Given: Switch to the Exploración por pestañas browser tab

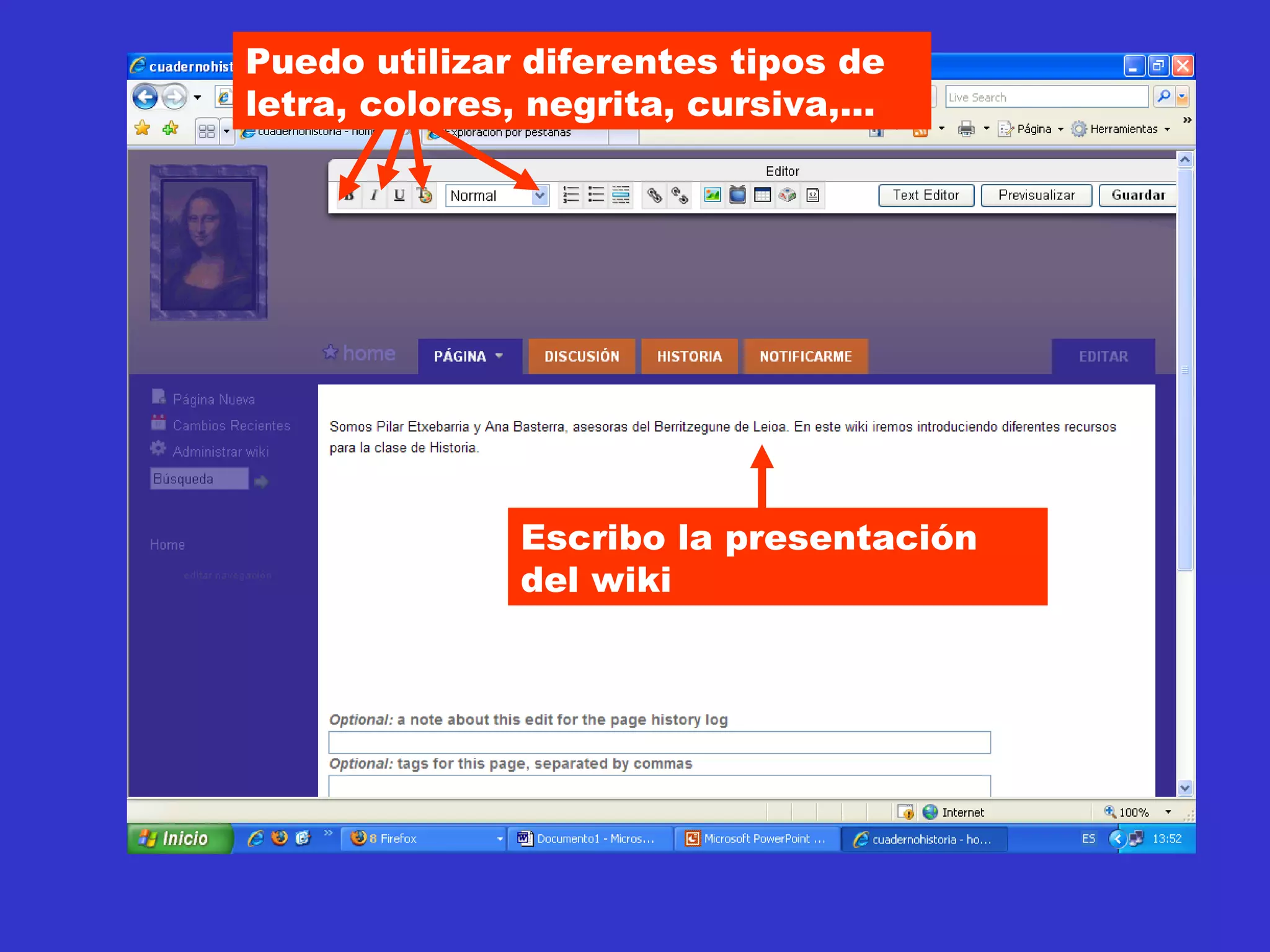Looking at the screenshot, I should pyautogui.click(x=515, y=133).
